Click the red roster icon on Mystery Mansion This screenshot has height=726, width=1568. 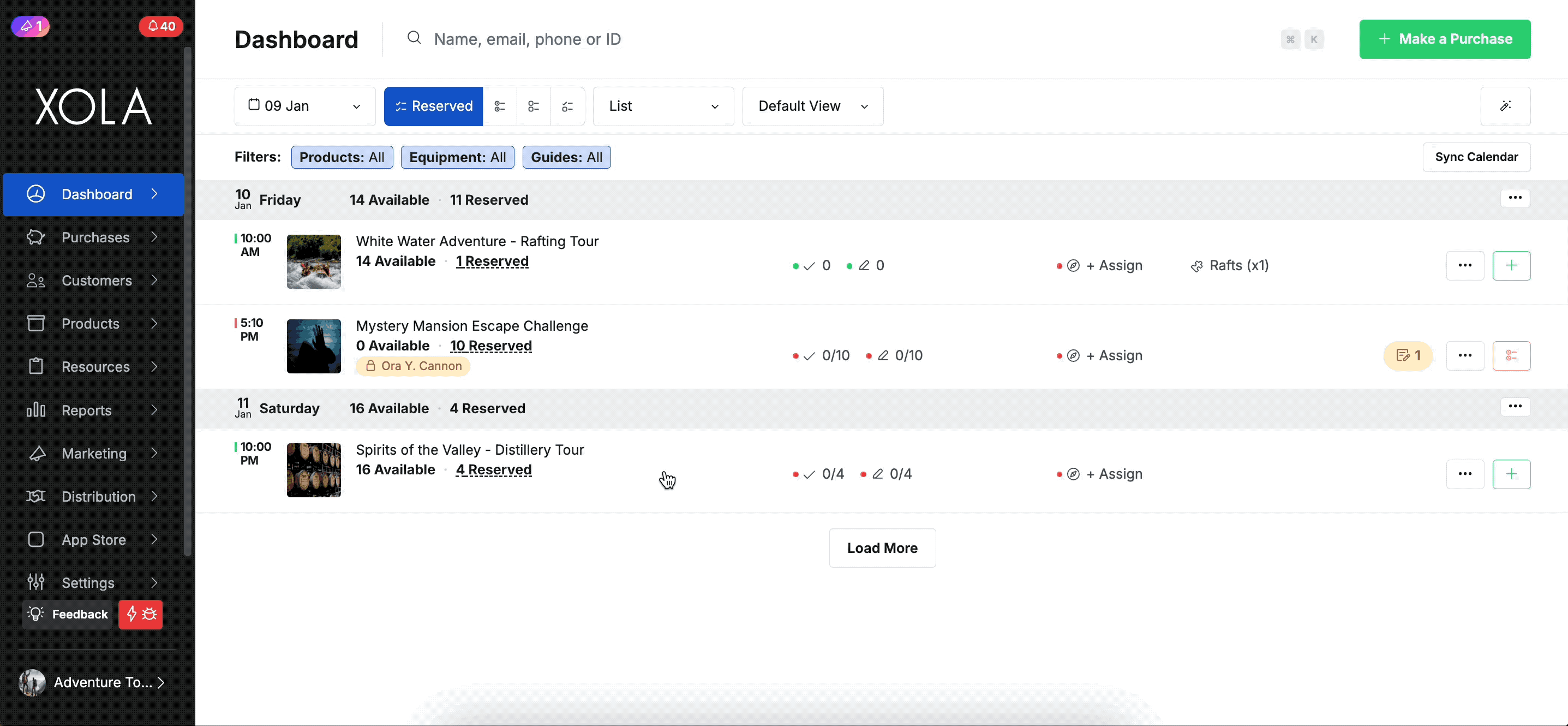(1511, 356)
